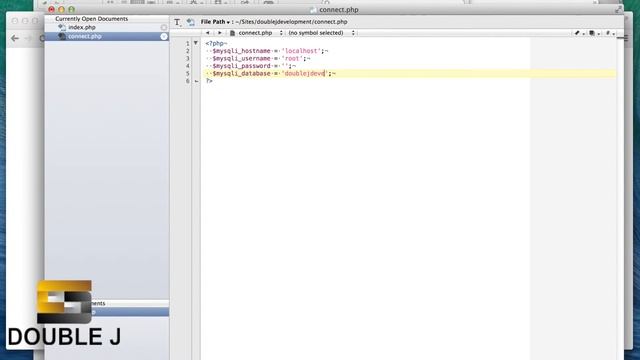The image size is (640, 360).
Task: Click the '?>' closing tag
Action: tap(209, 81)
